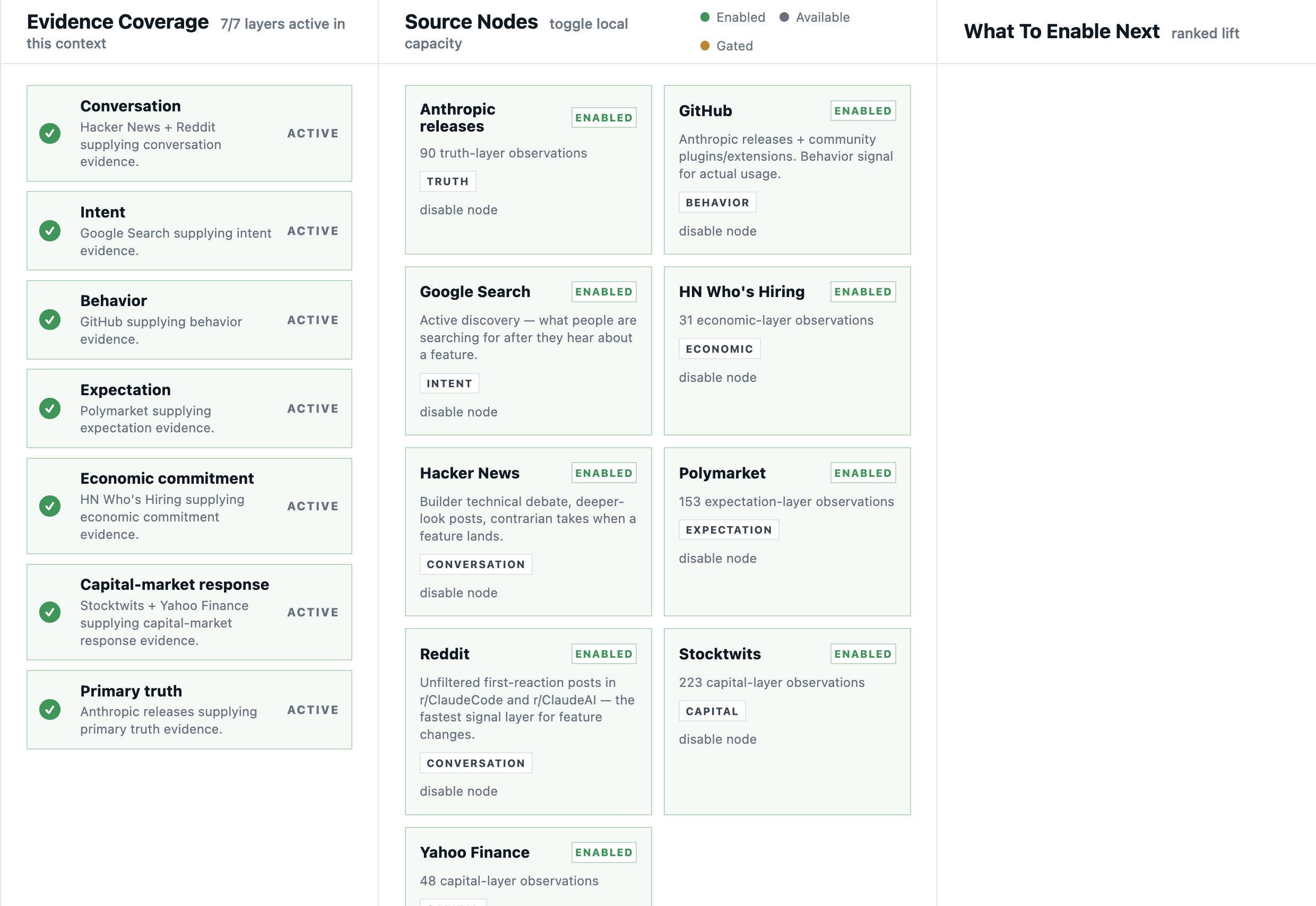Disable the HN Who's Hiring node

coord(717,378)
